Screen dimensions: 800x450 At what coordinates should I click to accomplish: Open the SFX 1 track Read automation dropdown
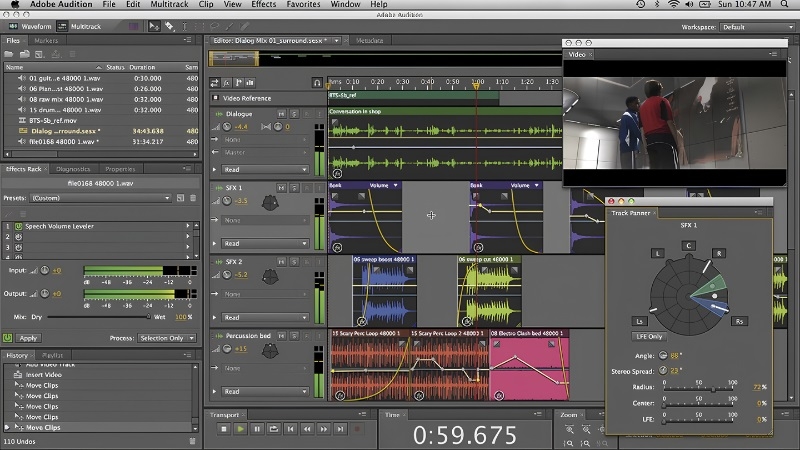[265, 243]
